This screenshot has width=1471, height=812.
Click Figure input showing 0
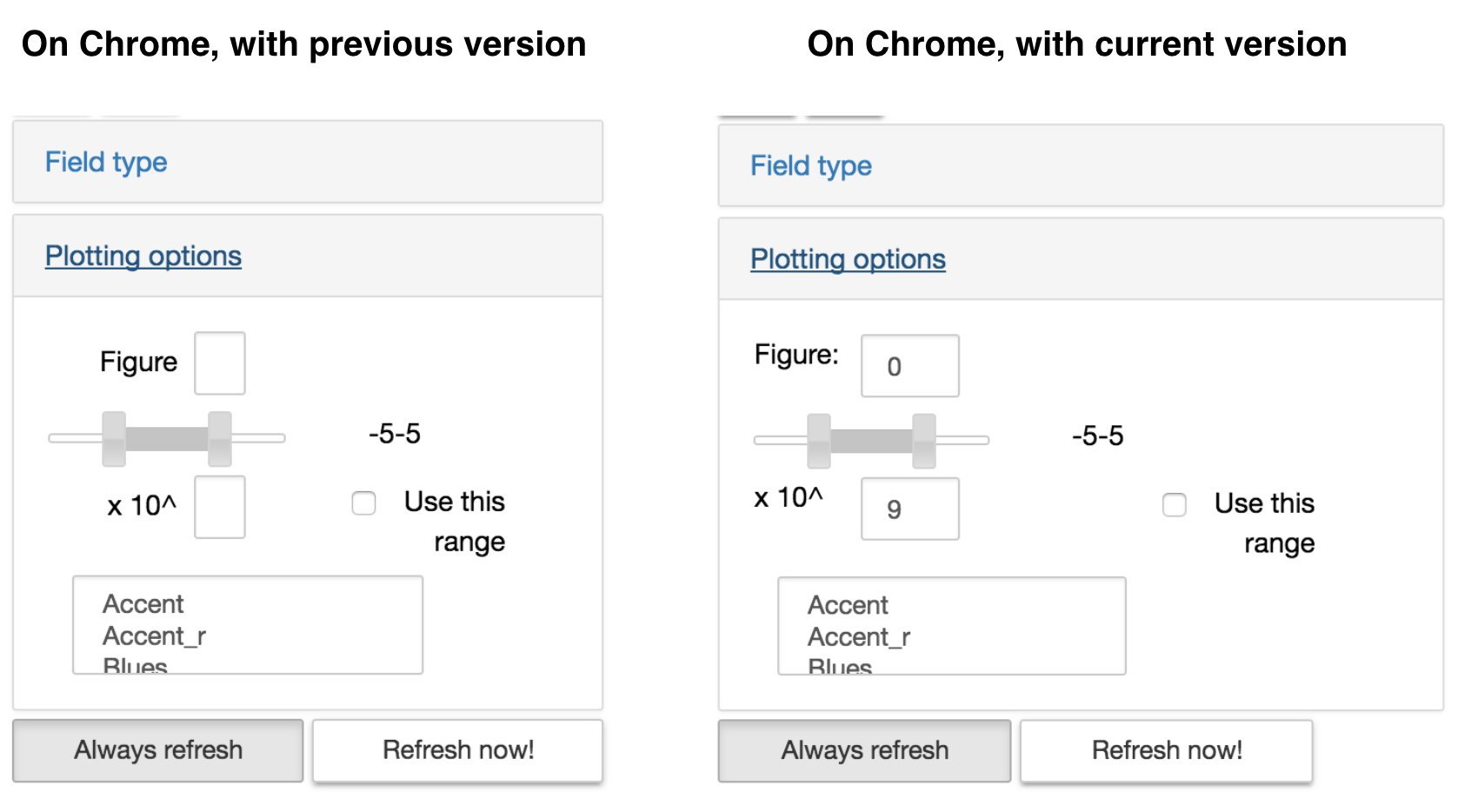(x=909, y=366)
